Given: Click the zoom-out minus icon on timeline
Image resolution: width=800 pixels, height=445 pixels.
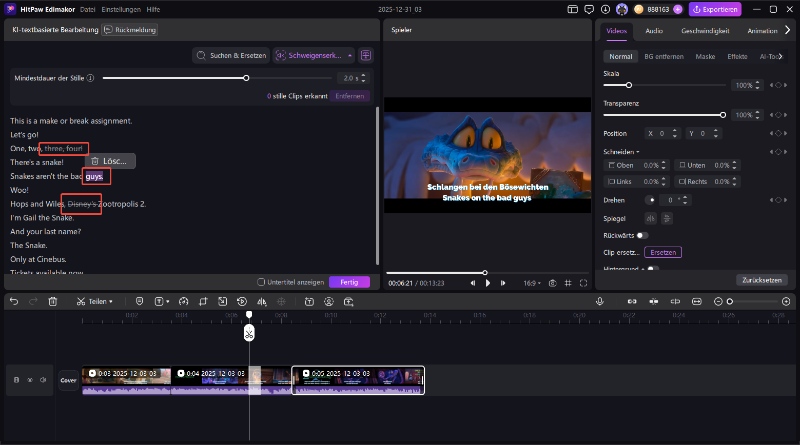Looking at the screenshot, I should [719, 301].
